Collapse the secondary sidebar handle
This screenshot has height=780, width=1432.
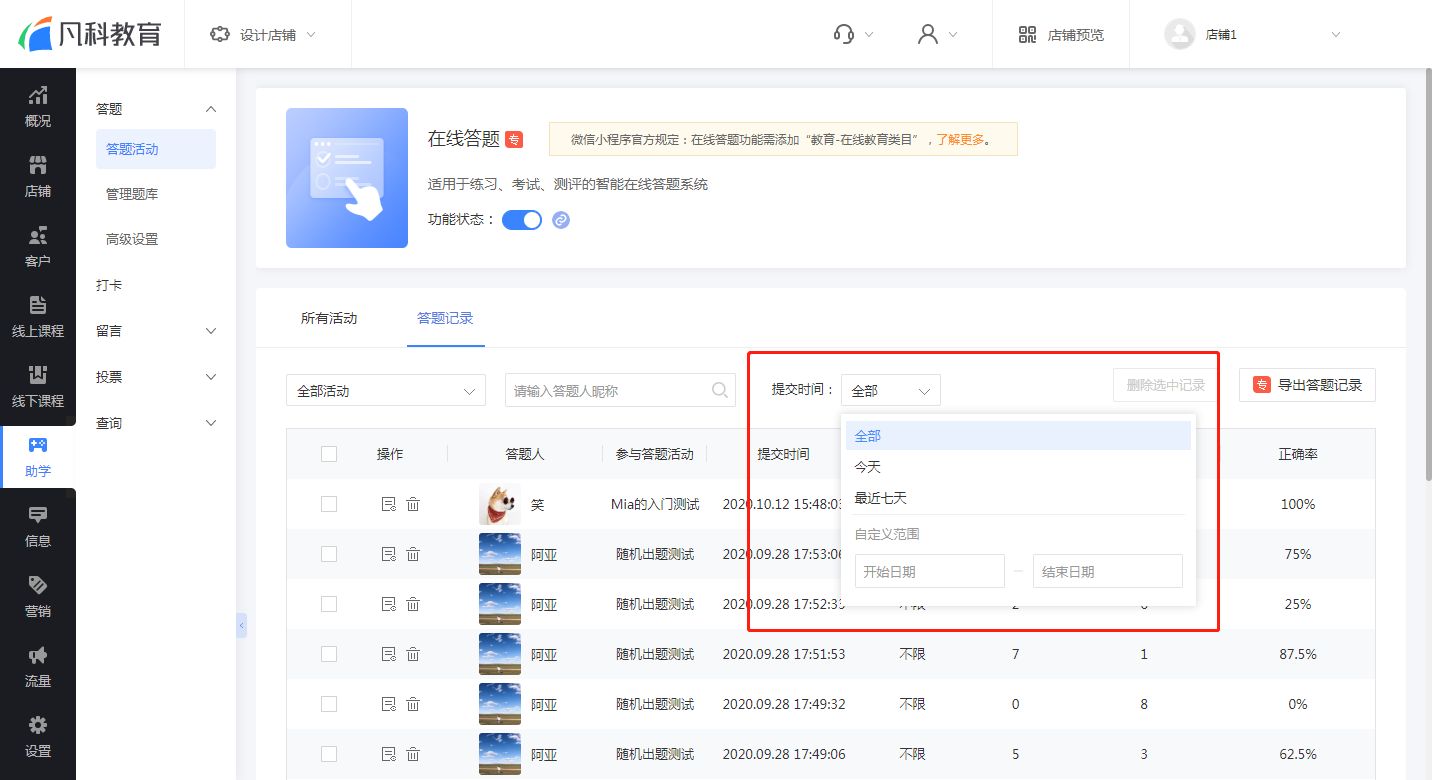241,625
